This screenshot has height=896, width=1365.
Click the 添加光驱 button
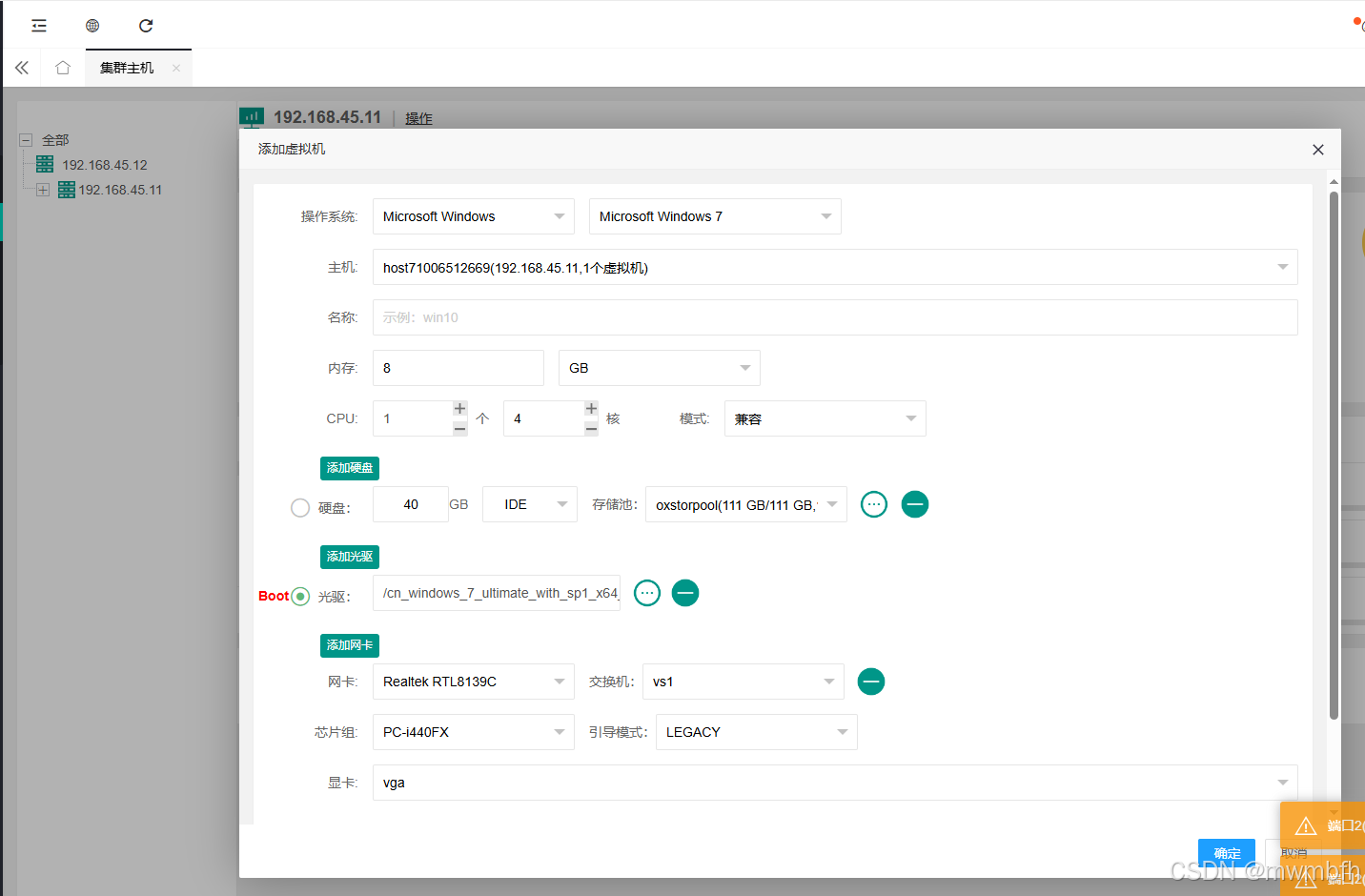[x=350, y=557]
